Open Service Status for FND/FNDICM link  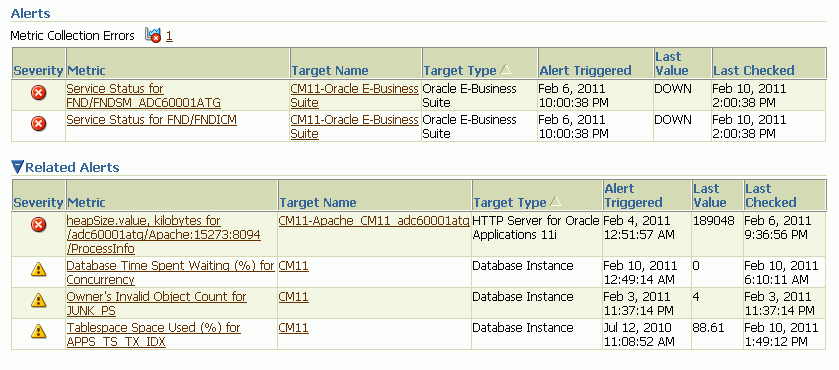point(151,119)
